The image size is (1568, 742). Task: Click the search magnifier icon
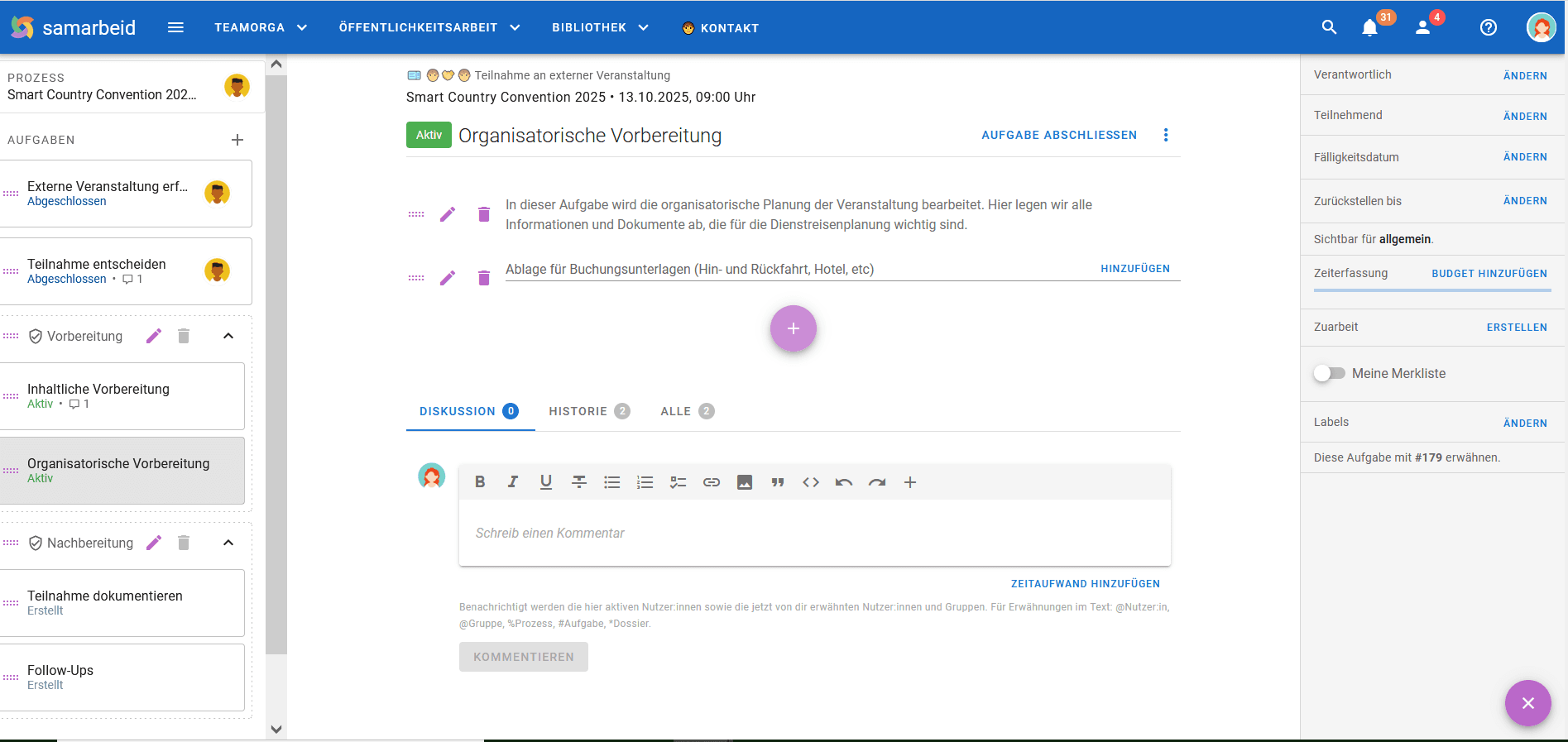coord(1329,27)
